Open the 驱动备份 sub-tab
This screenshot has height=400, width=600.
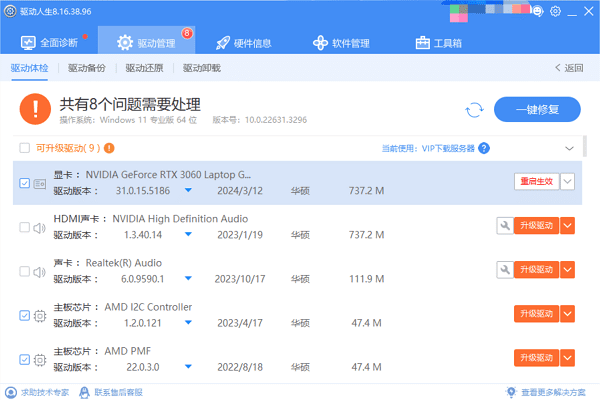pyautogui.click(x=88, y=68)
